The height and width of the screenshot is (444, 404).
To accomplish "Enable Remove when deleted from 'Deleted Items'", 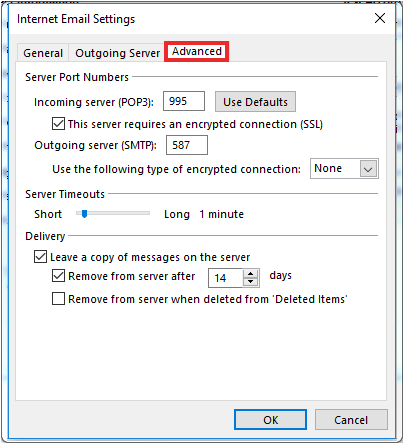I will (x=58, y=299).
